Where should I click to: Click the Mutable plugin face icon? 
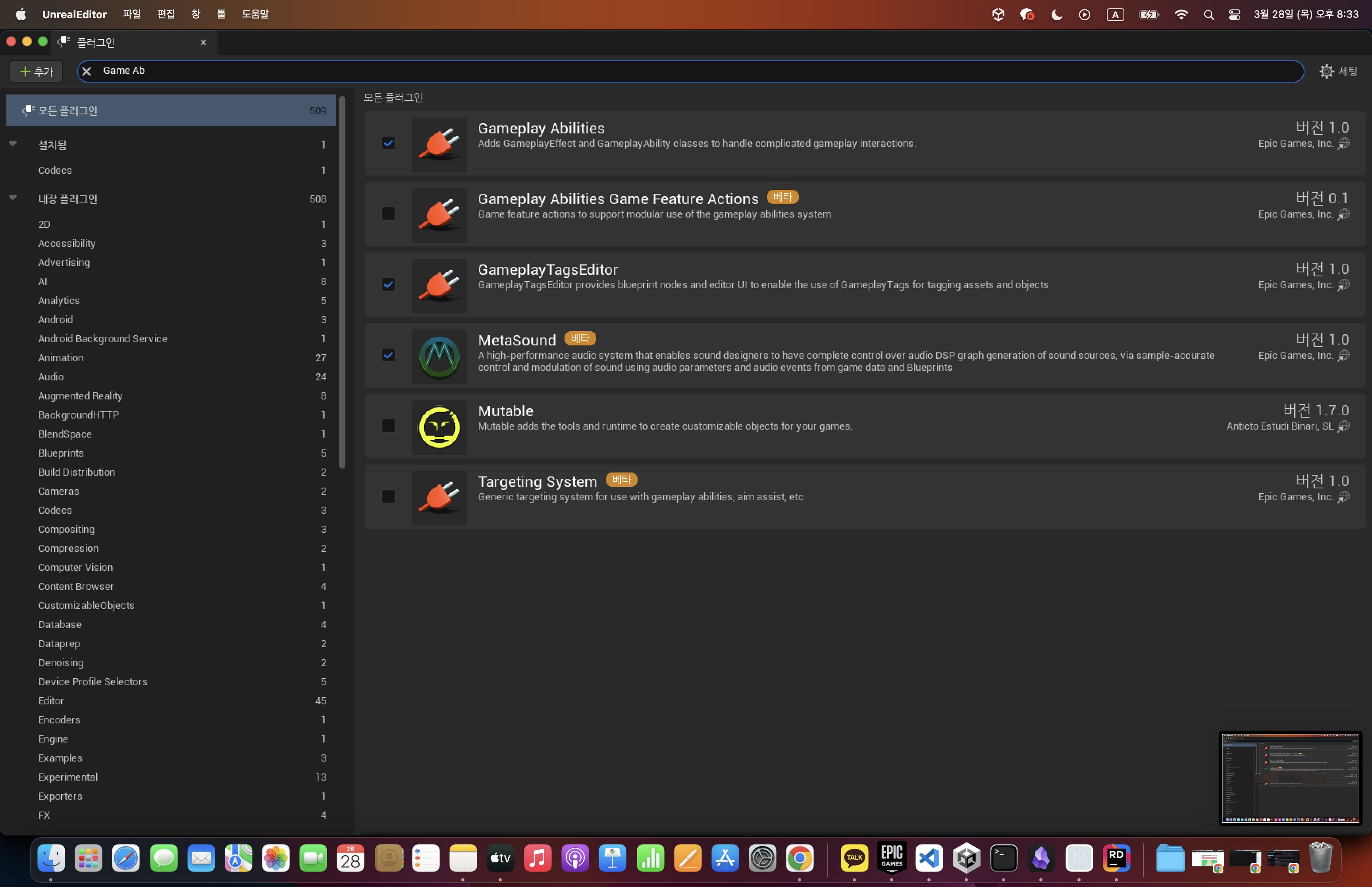[439, 427]
